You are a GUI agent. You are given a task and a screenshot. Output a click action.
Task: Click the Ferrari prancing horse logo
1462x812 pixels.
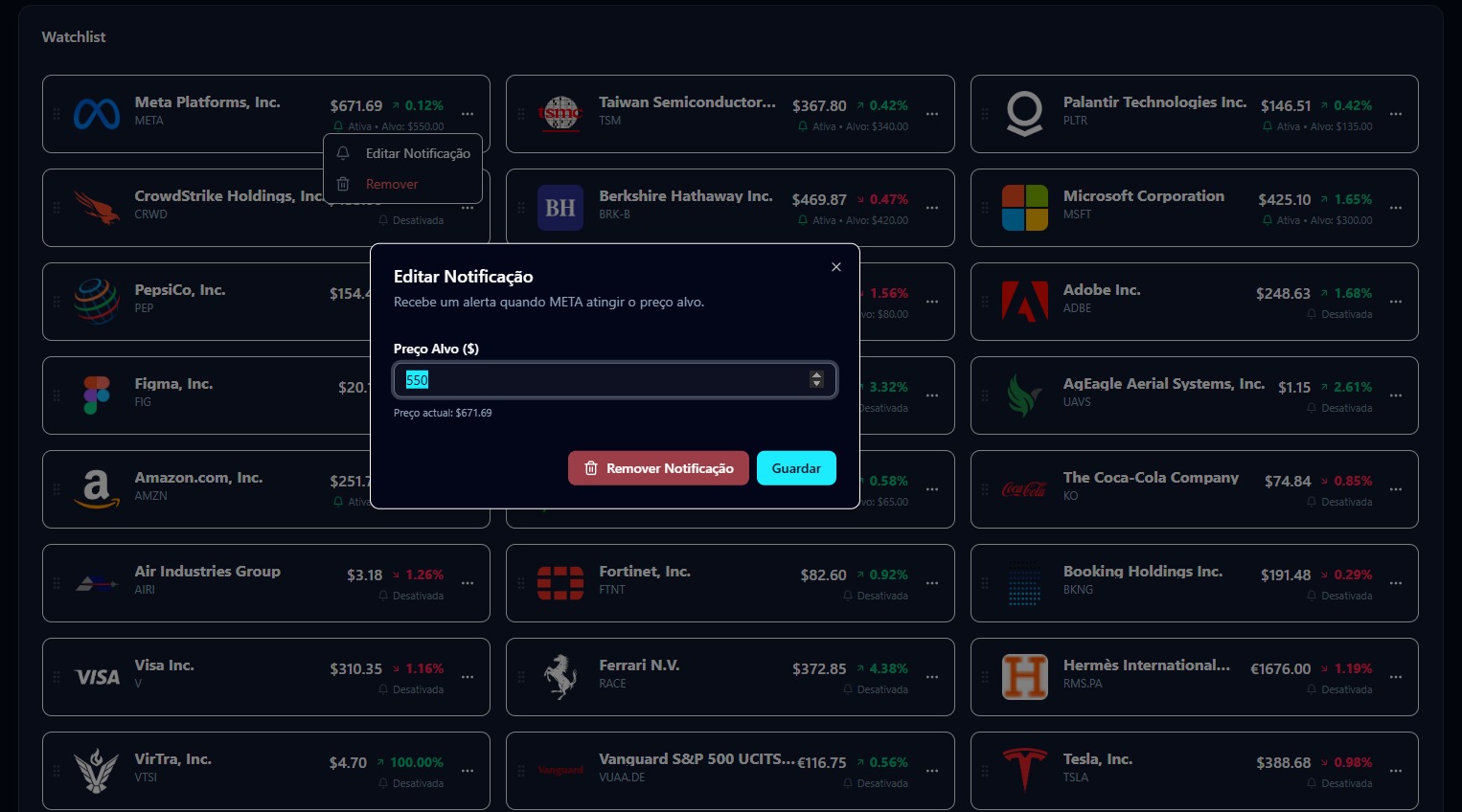[x=560, y=677]
